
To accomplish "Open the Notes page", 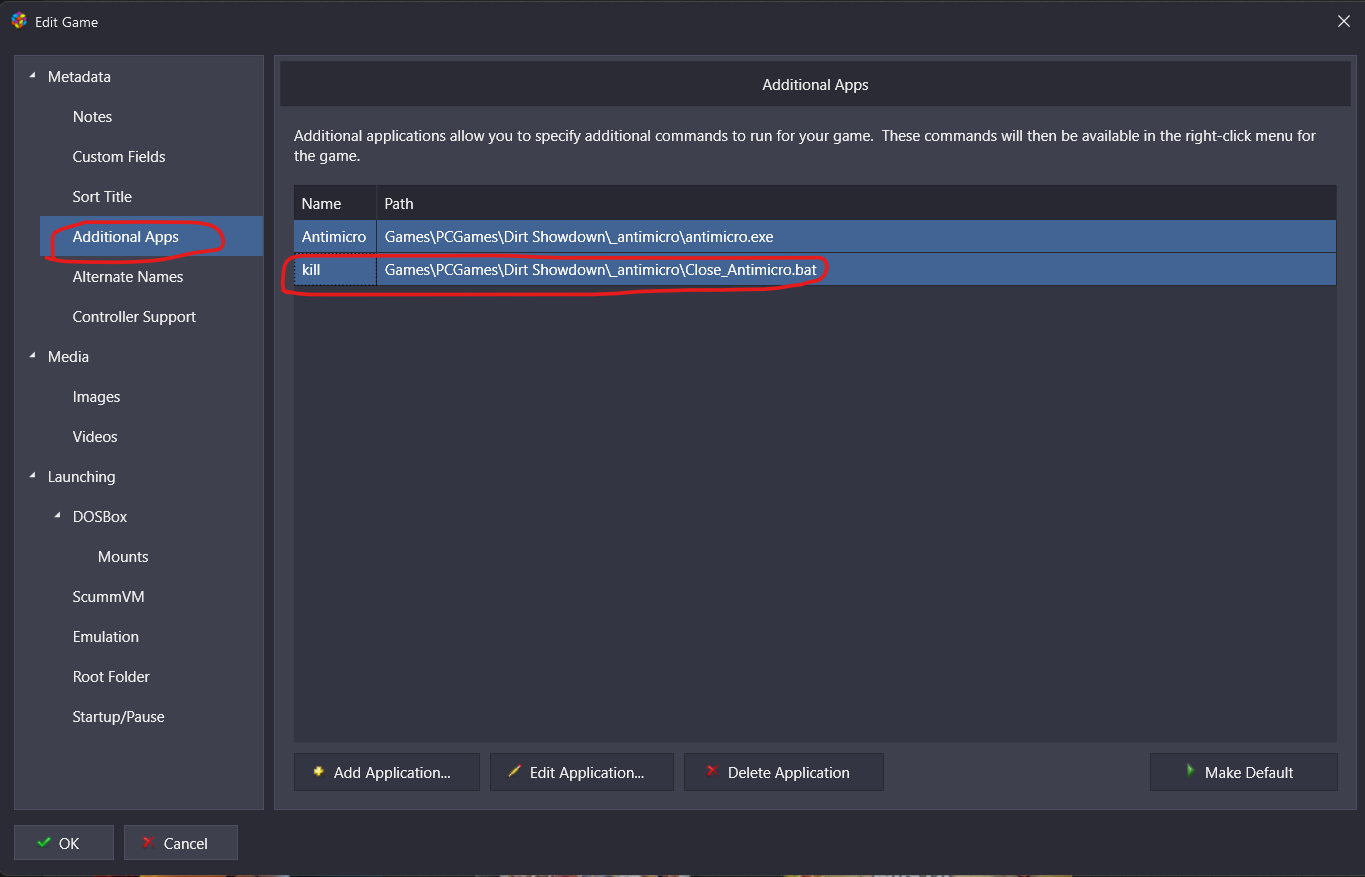I will pos(92,117).
